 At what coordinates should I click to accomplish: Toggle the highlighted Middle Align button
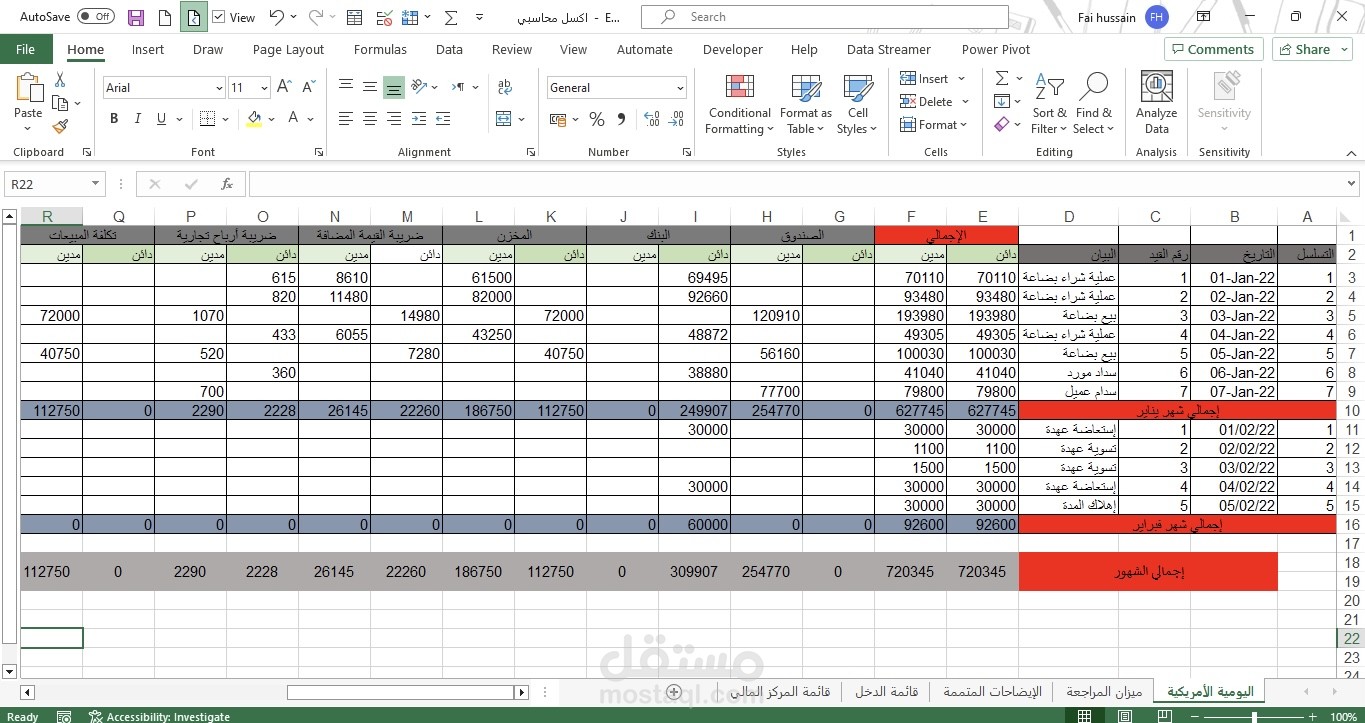394,87
